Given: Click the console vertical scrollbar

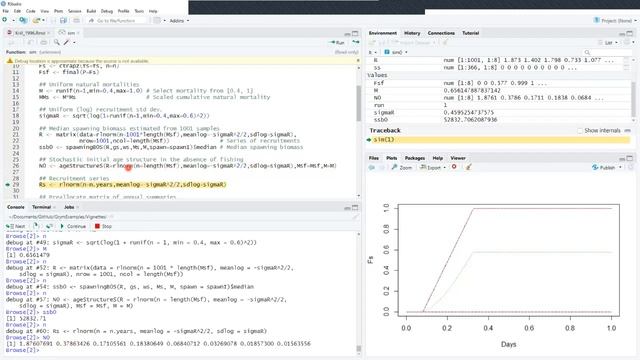Looking at the screenshot, I should click(x=359, y=349).
